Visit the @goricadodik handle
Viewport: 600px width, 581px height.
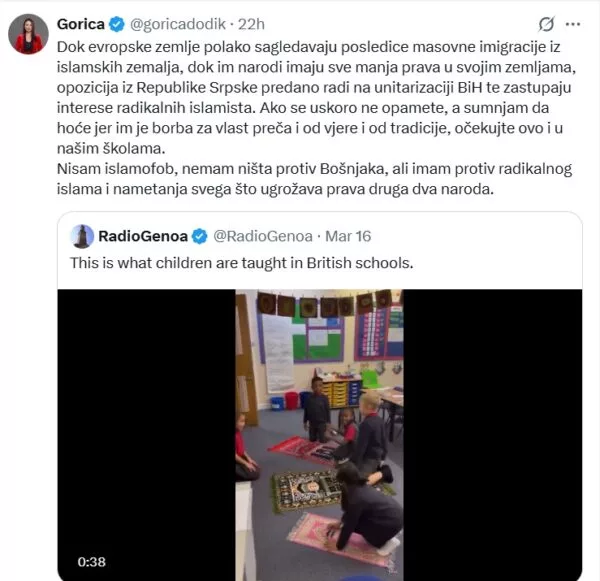[178, 24]
